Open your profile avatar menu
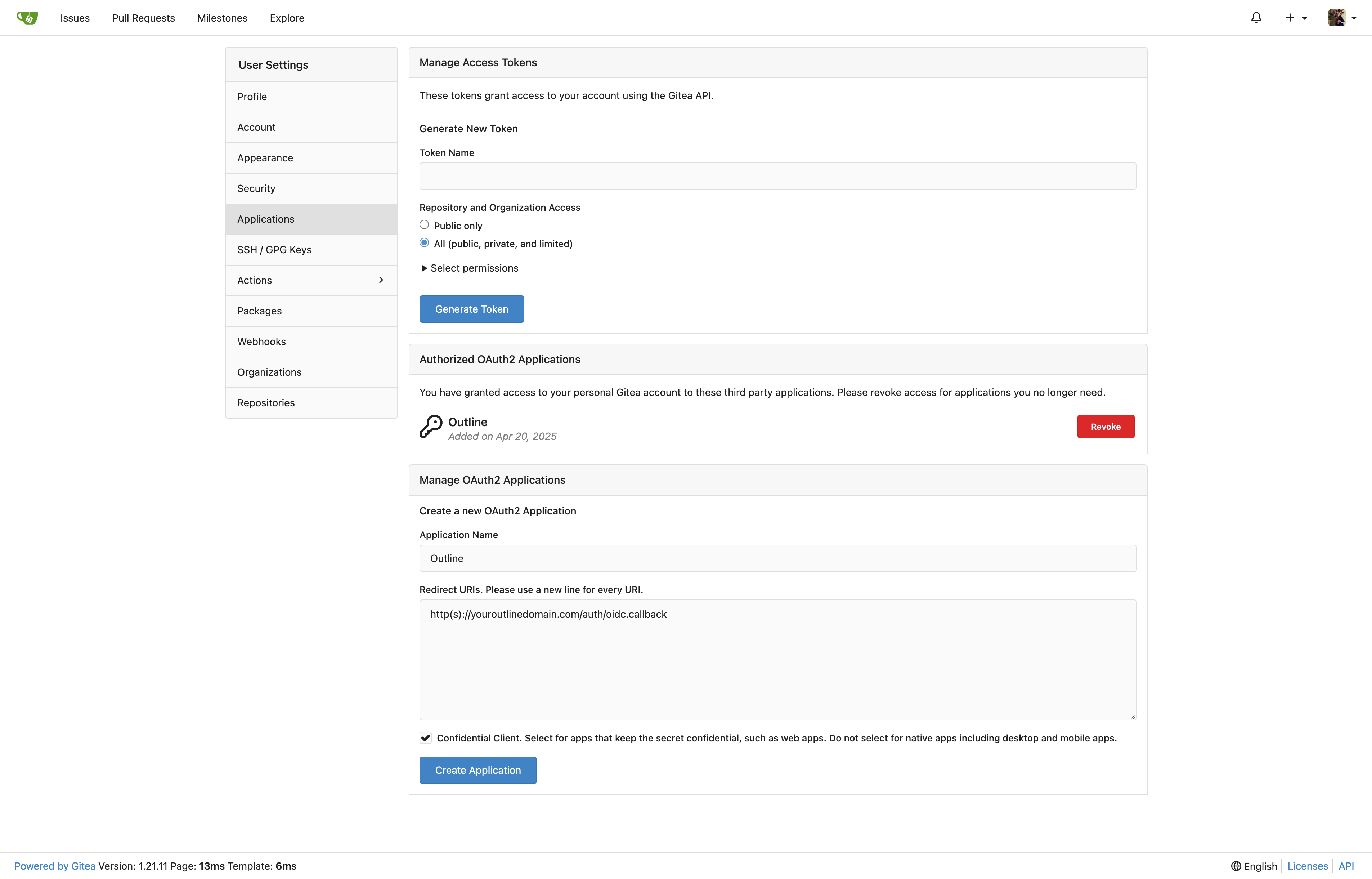This screenshot has height=879, width=1372. pyautogui.click(x=1337, y=18)
